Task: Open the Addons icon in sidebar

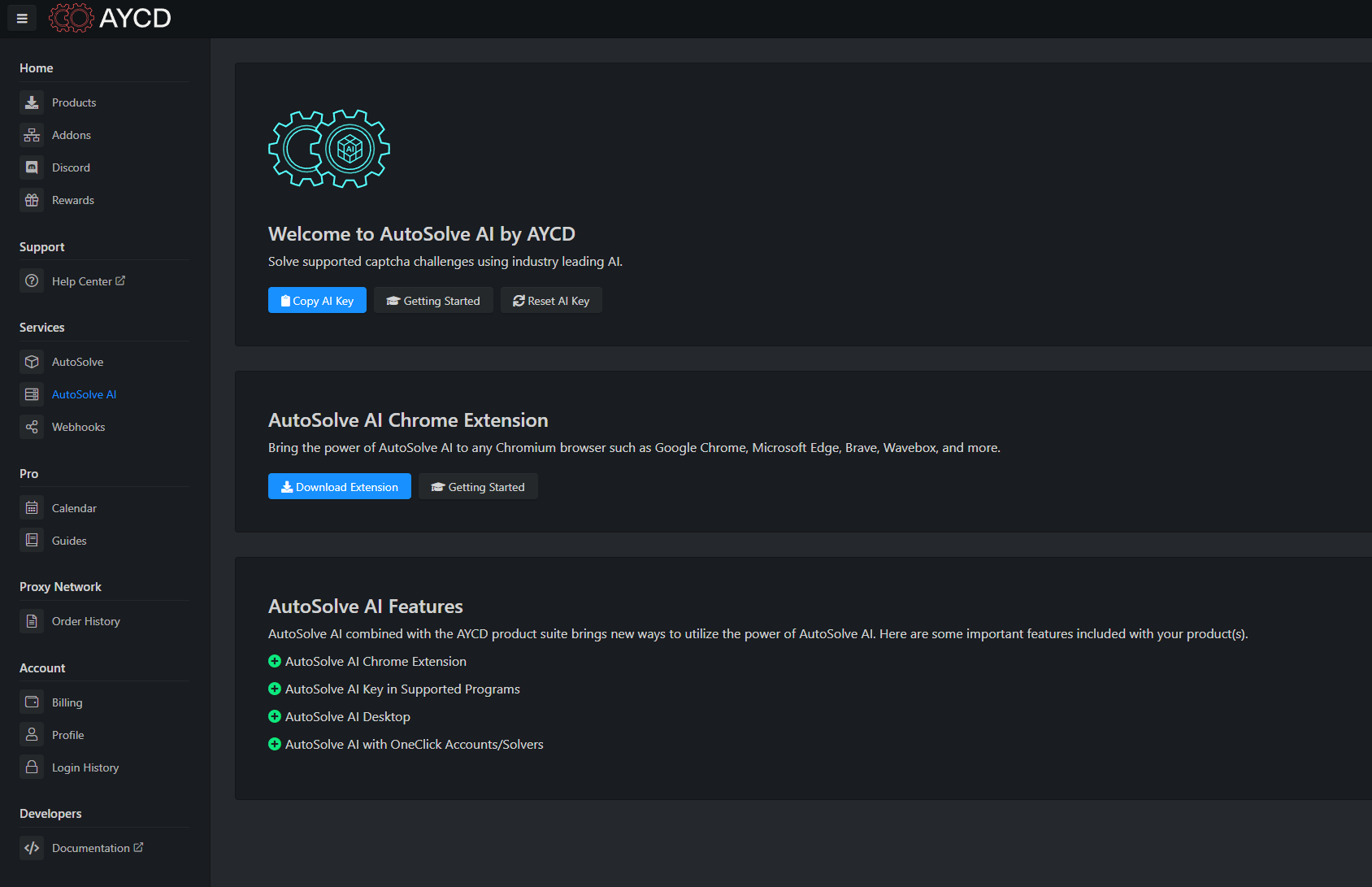Action: [32, 135]
